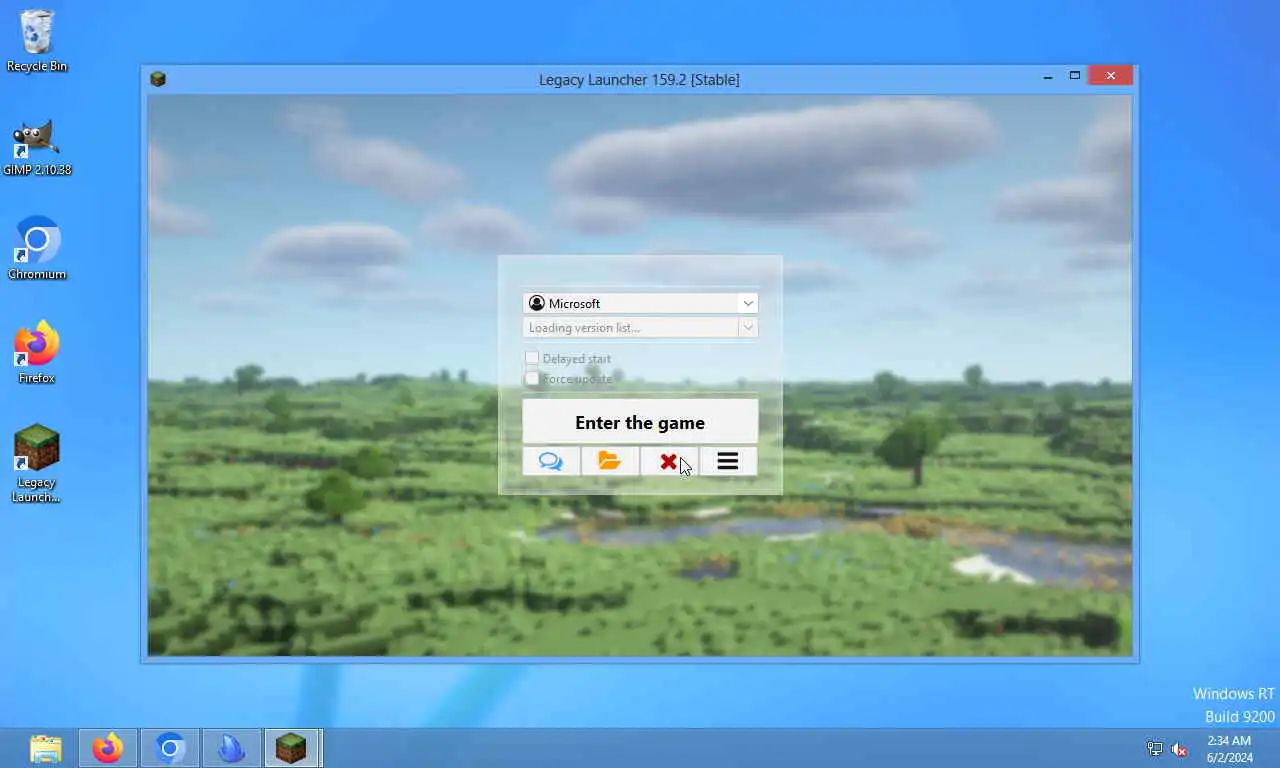Viewport: 1280px width, 768px height.
Task: Select the Firefox desktop shortcut
Action: click(x=37, y=352)
